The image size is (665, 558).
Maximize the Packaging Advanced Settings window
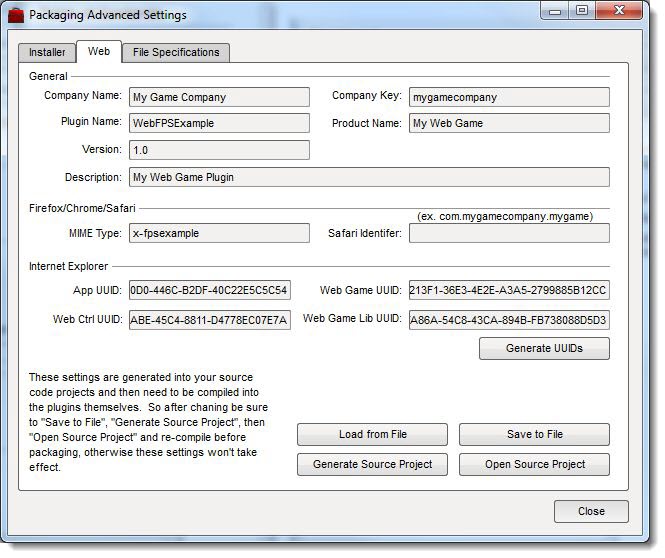click(582, 11)
